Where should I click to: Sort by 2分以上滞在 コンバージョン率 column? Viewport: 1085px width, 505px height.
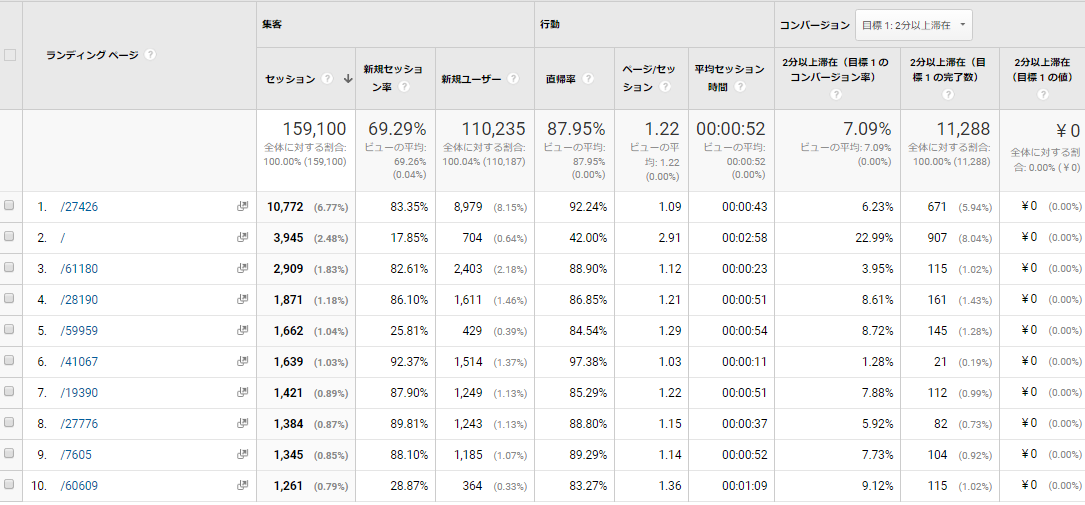[834, 70]
